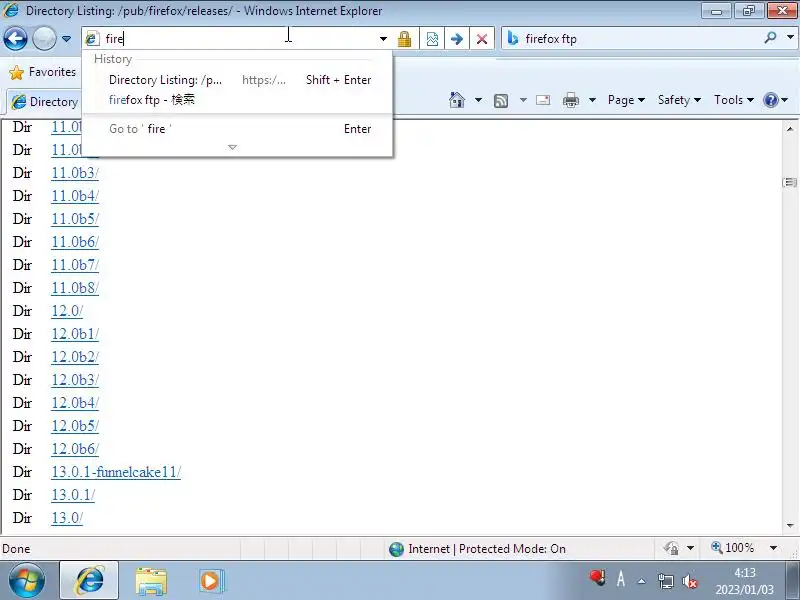Viewport: 800px width, 600px height.
Task: Expand the autocomplete list down chevron
Action: pos(233,147)
